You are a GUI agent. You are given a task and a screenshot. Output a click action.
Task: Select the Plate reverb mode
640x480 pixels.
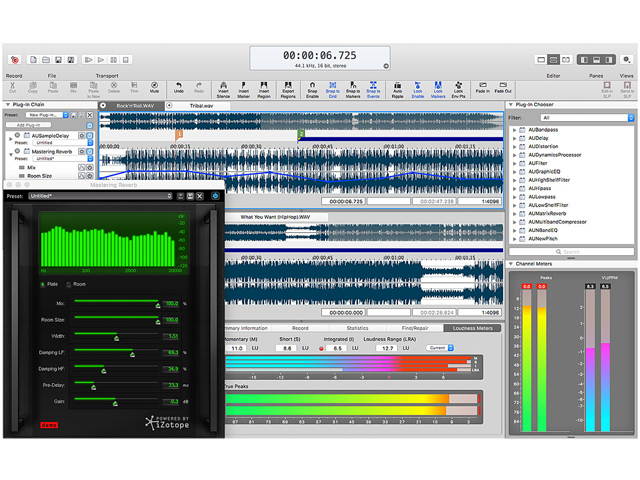[x=49, y=284]
